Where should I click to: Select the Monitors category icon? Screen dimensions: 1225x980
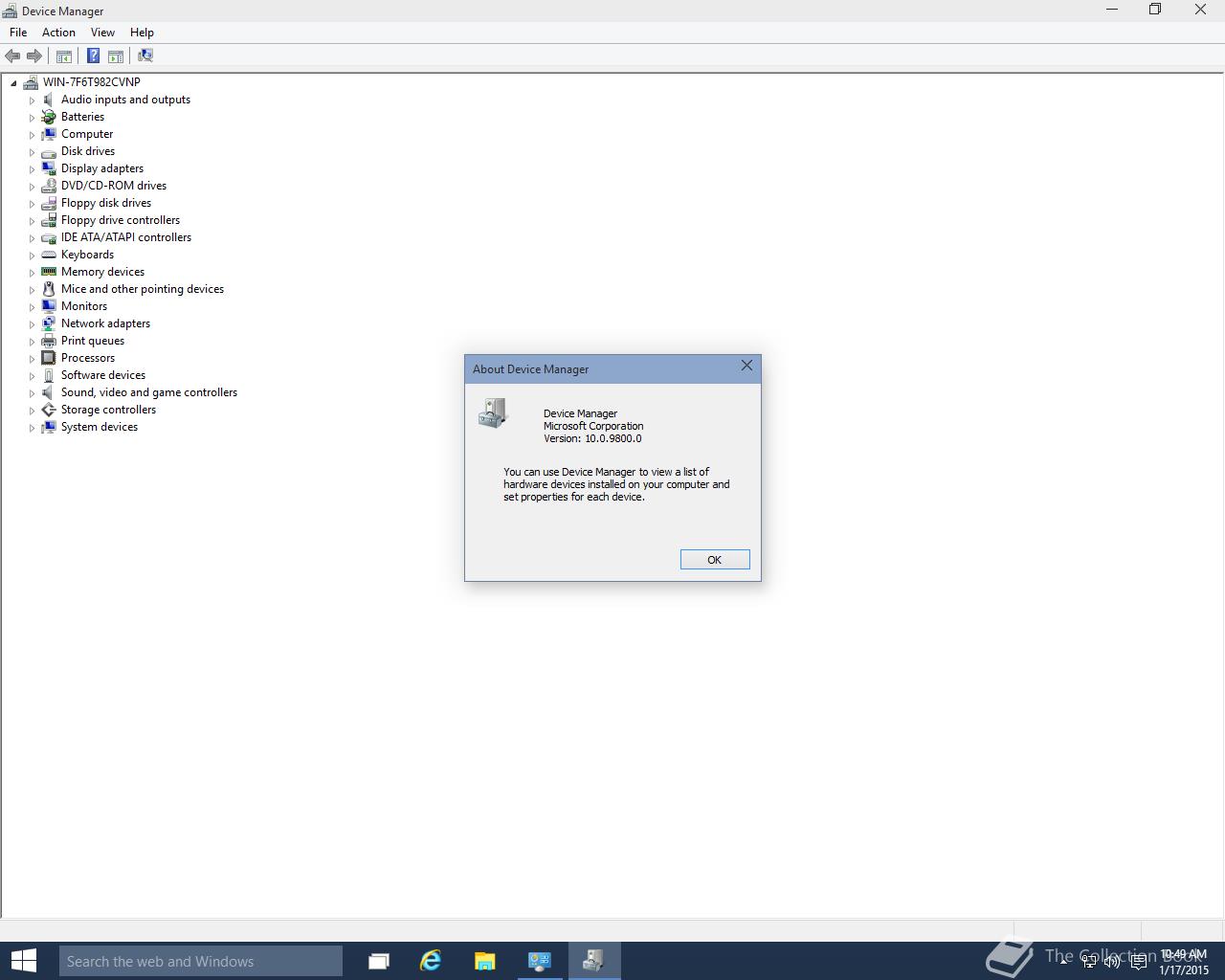pos(49,306)
